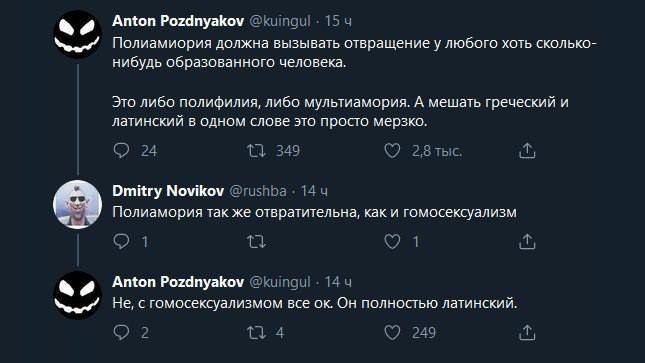Like the tweet with 249 likes
The width and height of the screenshot is (645, 363).
click(x=392, y=333)
